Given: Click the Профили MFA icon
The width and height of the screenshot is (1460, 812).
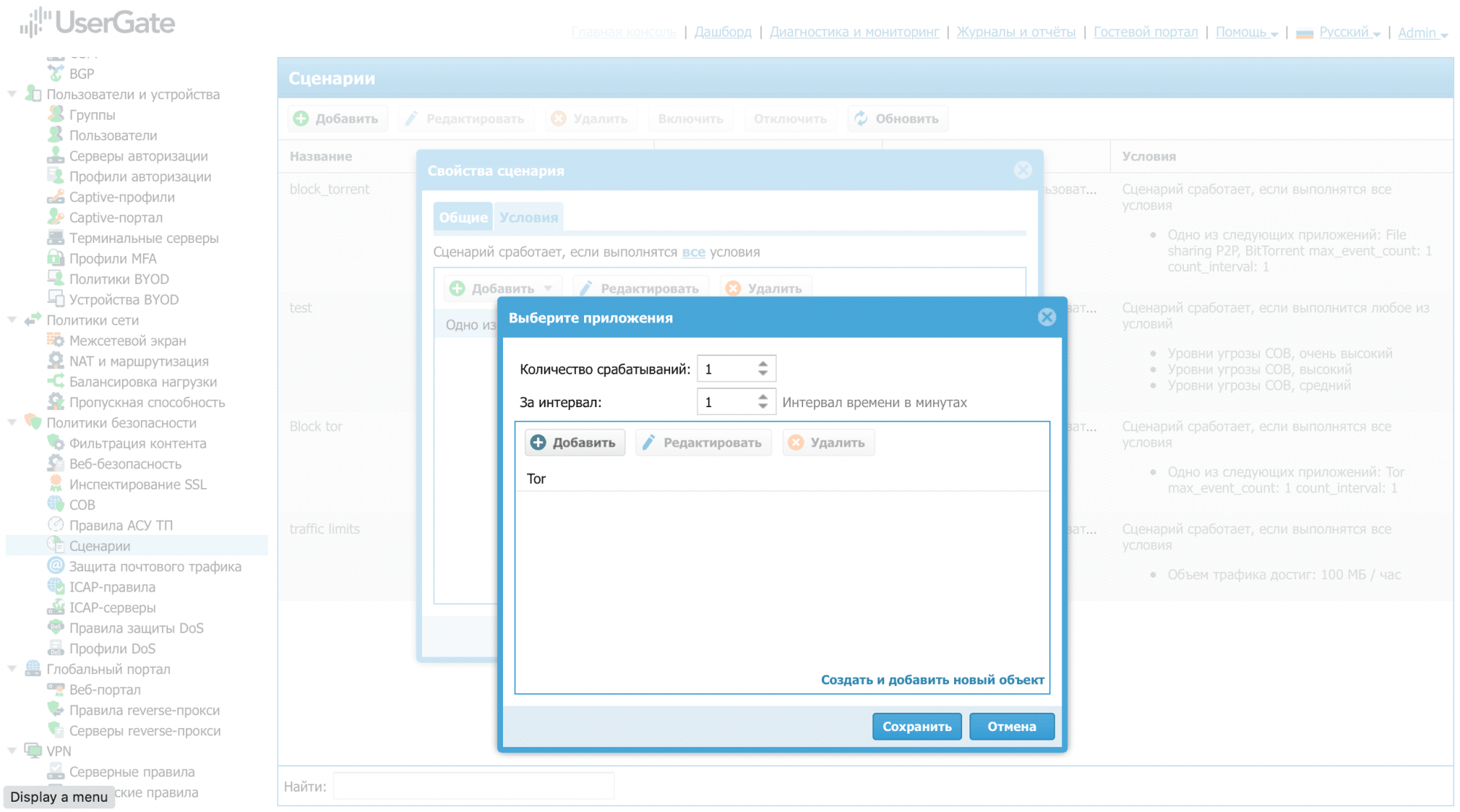Looking at the screenshot, I should point(55,258).
